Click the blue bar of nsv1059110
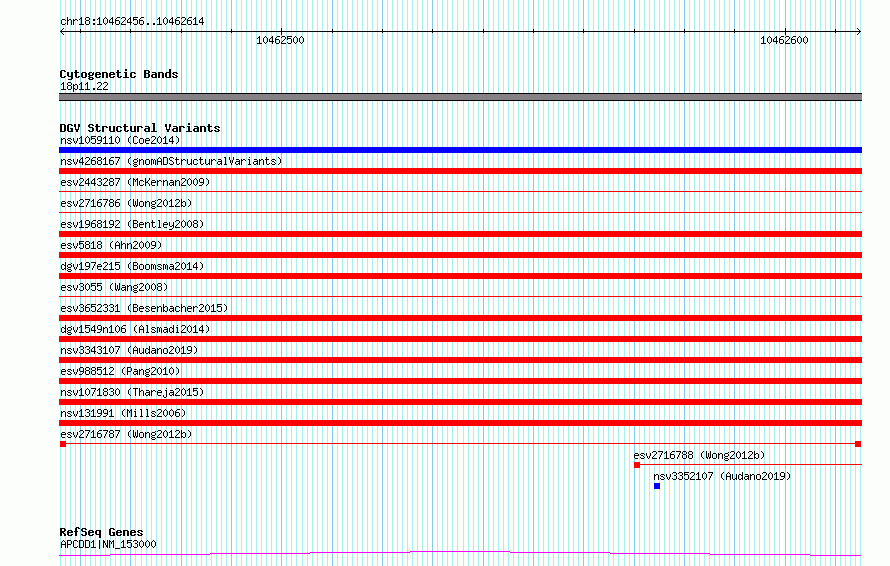 460,150
